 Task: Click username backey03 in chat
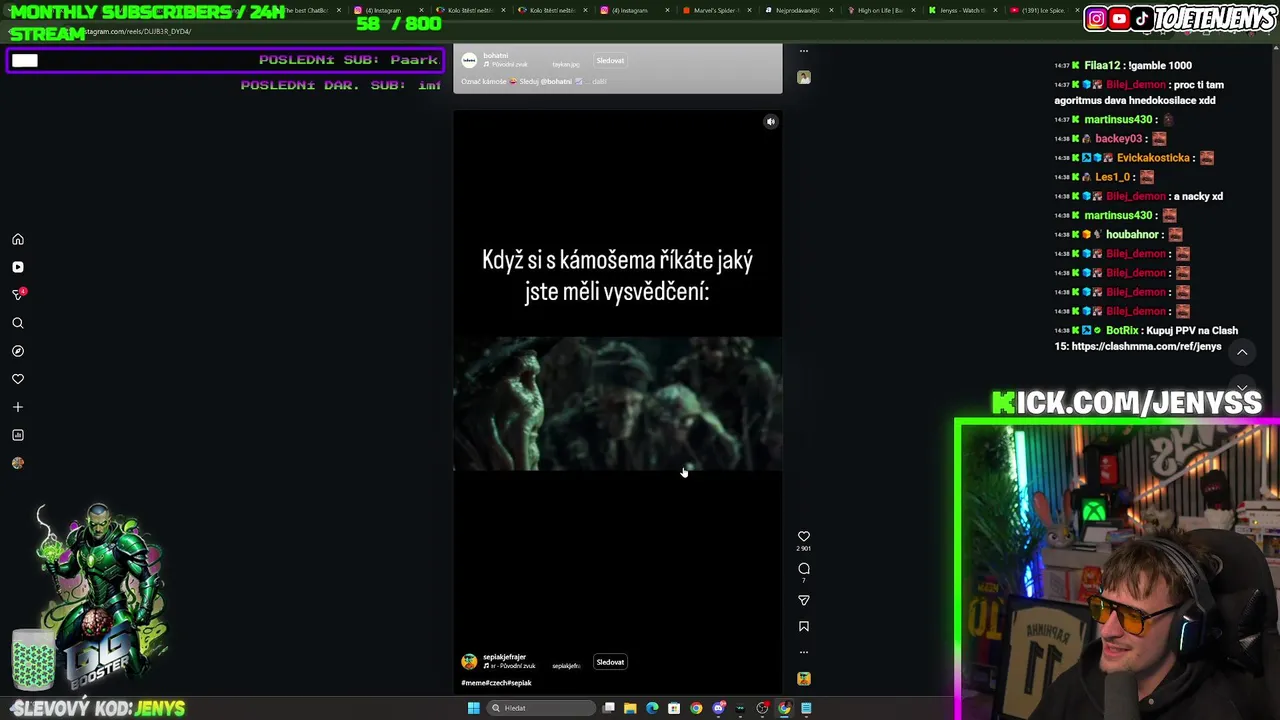1118,139
